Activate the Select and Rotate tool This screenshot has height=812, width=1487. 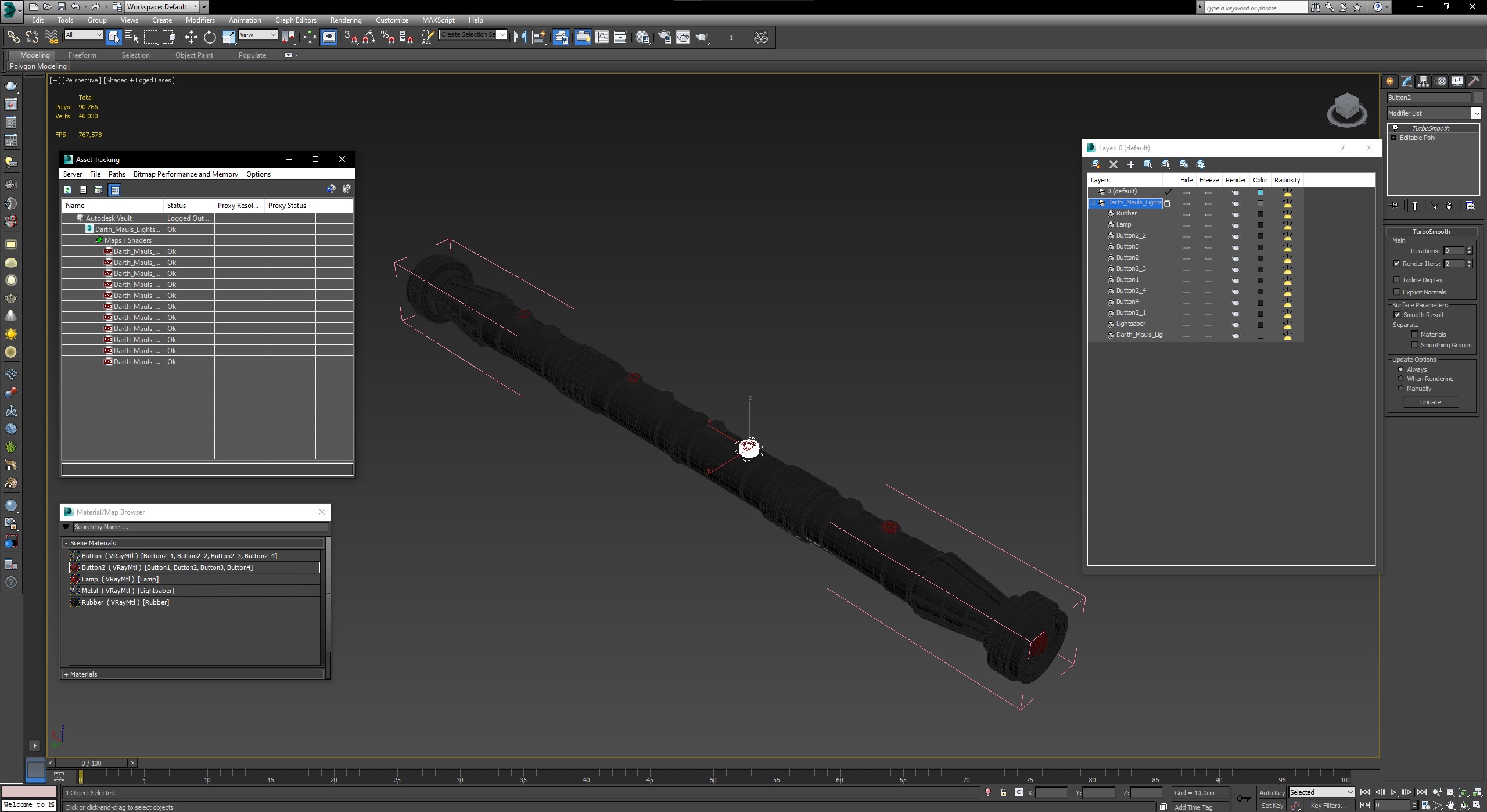pyautogui.click(x=210, y=37)
